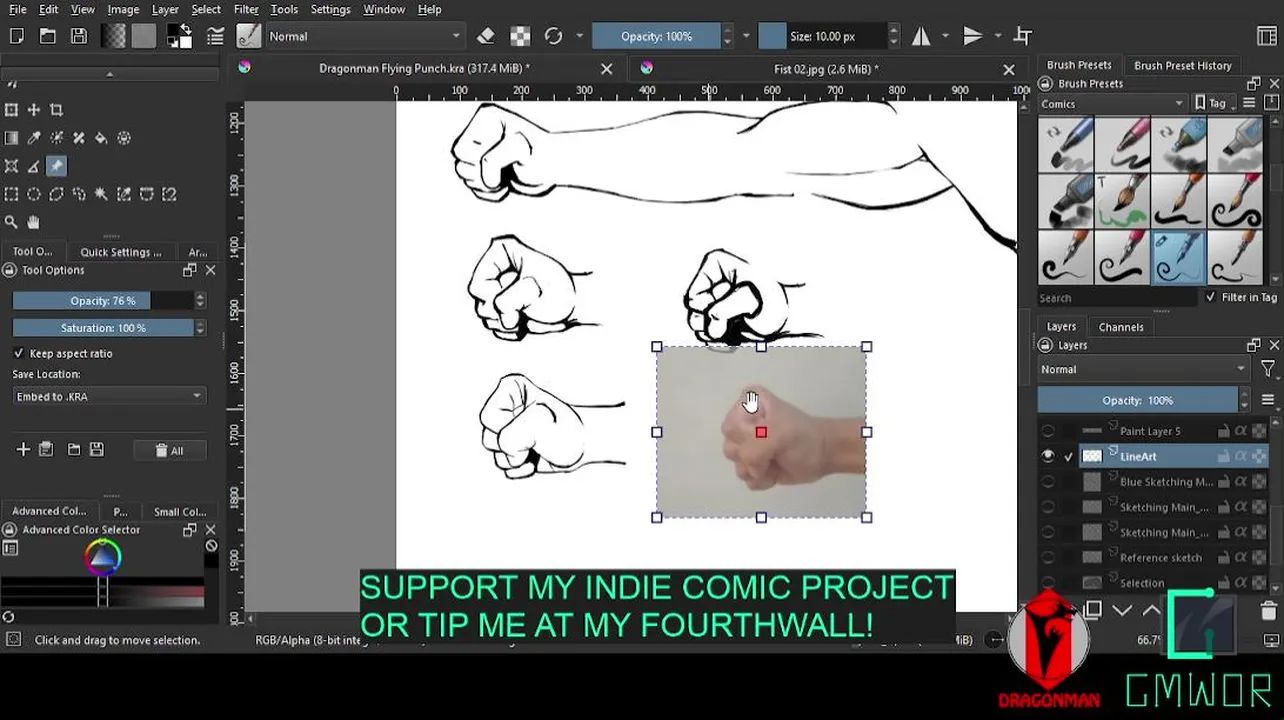Show the Reference sketch layer
The image size is (1284, 720).
pyautogui.click(x=1048, y=557)
